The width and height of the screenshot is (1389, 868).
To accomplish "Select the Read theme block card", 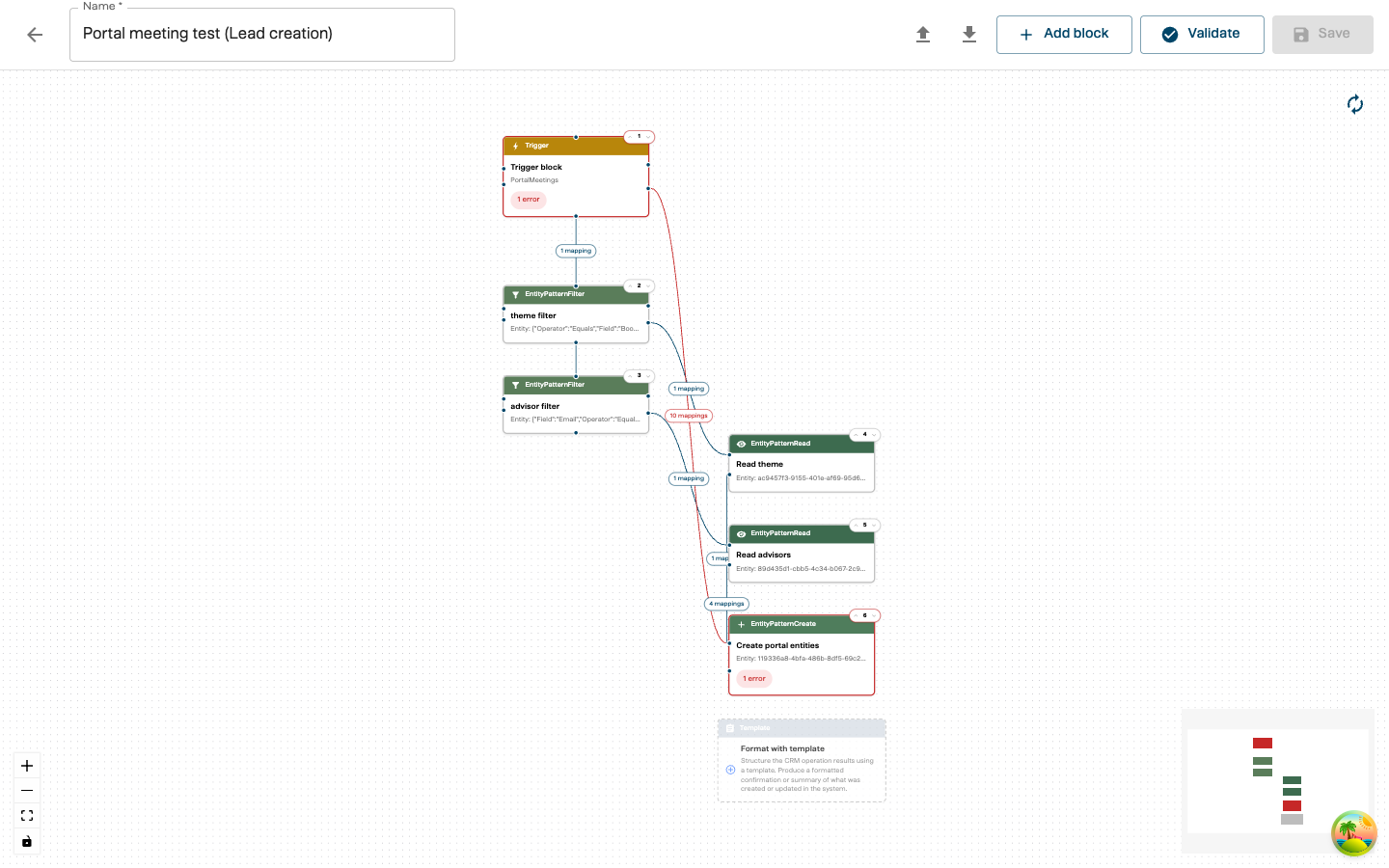I will tap(802, 464).
